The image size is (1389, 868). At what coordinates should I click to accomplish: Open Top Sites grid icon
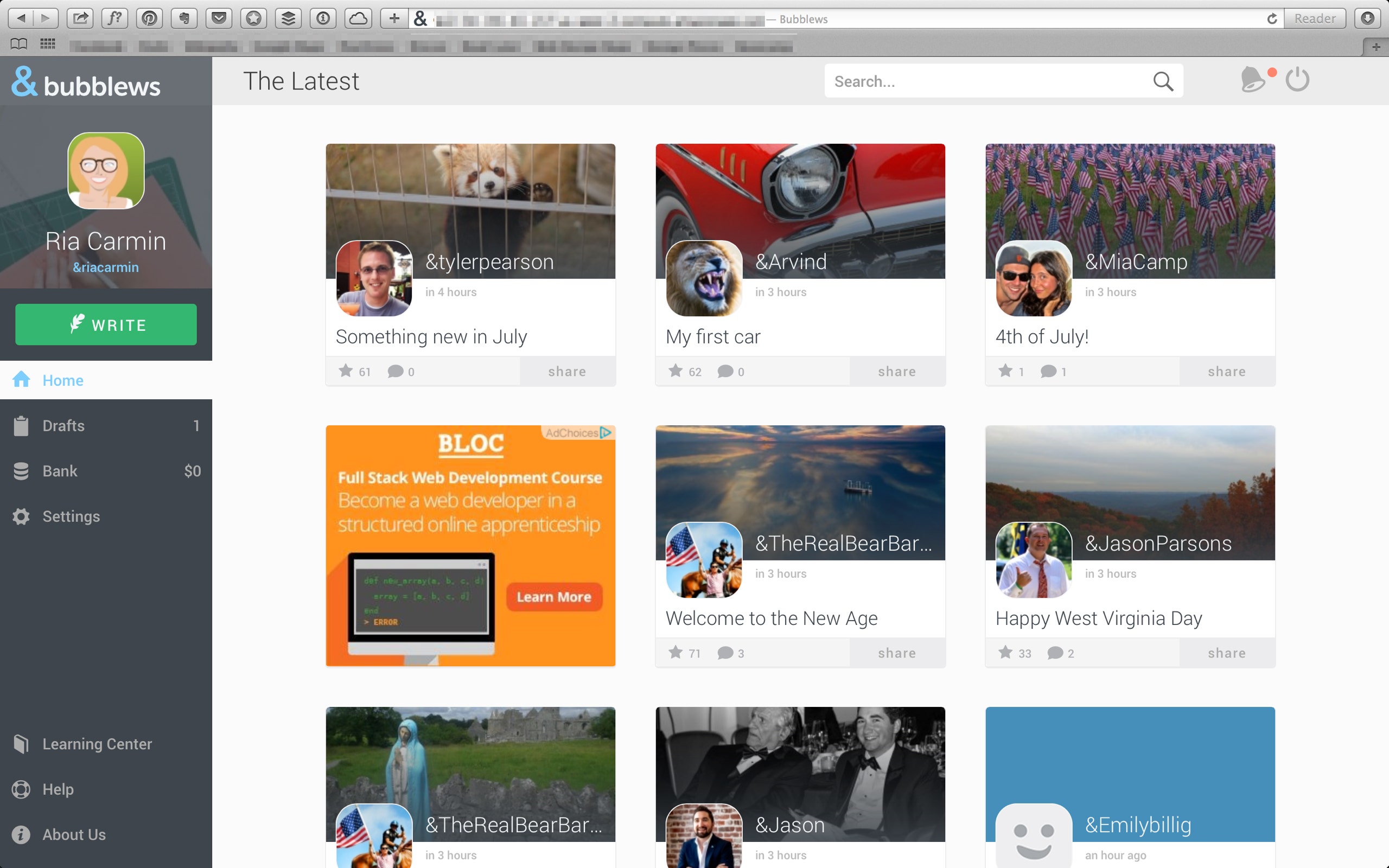coord(48,44)
